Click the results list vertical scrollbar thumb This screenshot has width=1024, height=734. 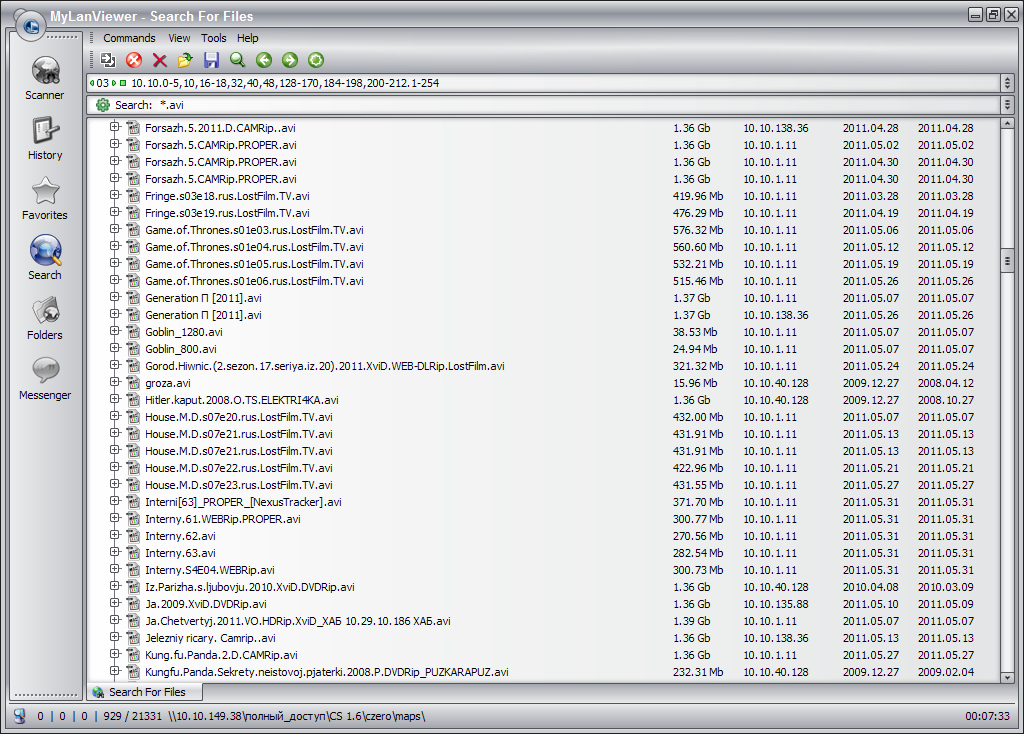[x=1008, y=260]
